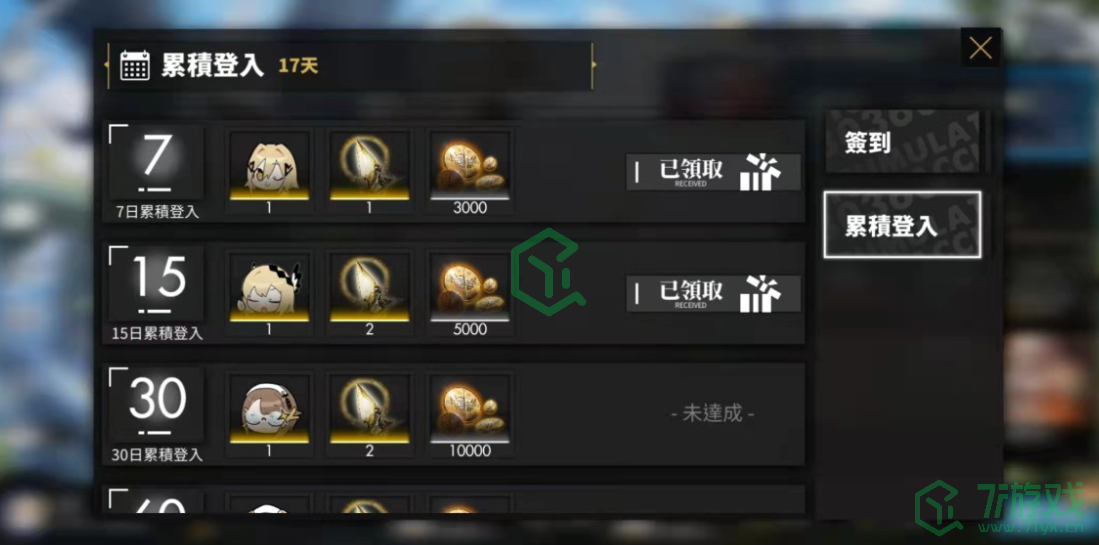
Task: Select the 30日累積登入 day badge
Action: coord(156,415)
